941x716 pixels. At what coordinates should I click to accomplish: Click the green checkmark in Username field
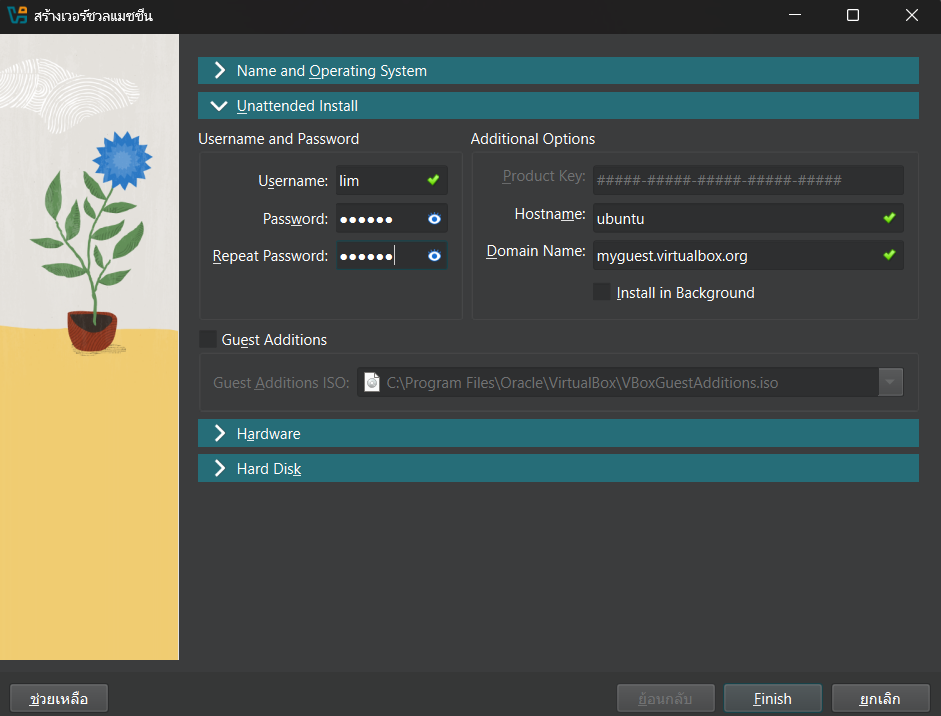(x=433, y=181)
